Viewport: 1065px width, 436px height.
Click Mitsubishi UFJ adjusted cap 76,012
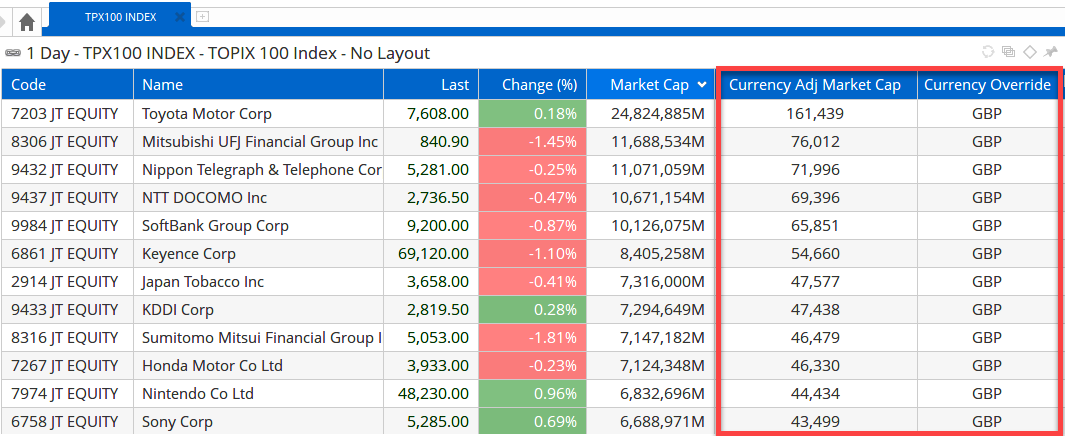coord(816,142)
